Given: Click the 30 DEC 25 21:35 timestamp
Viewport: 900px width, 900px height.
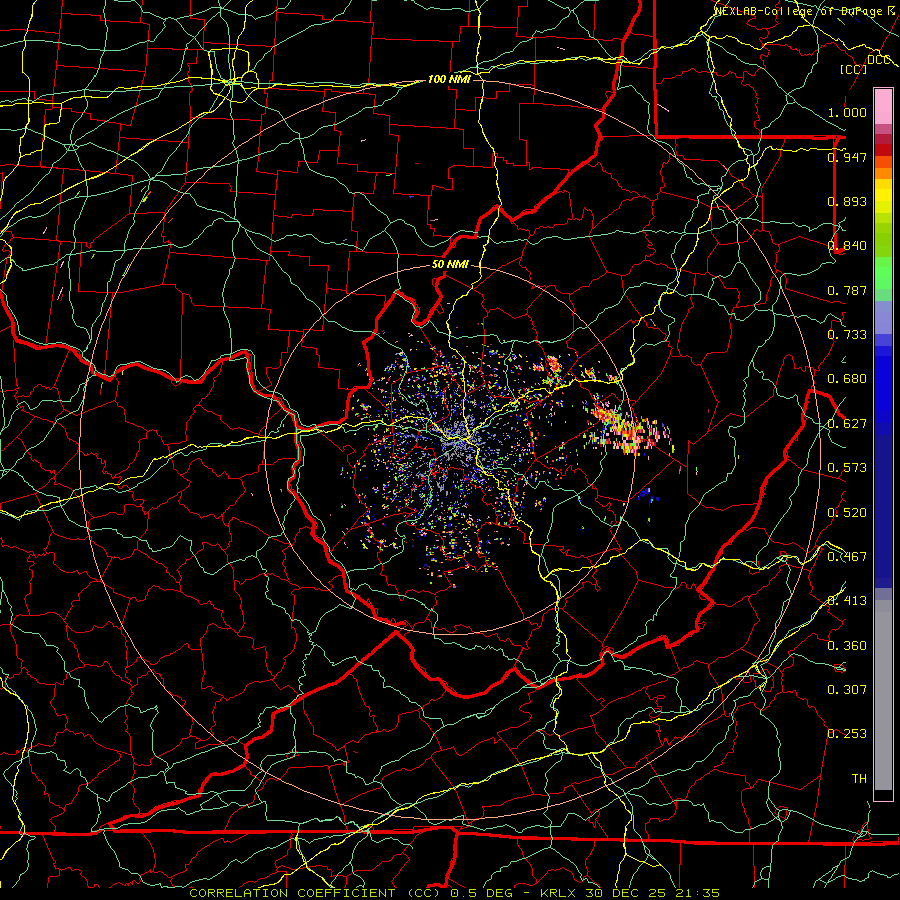Looking at the screenshot, I should (653, 893).
